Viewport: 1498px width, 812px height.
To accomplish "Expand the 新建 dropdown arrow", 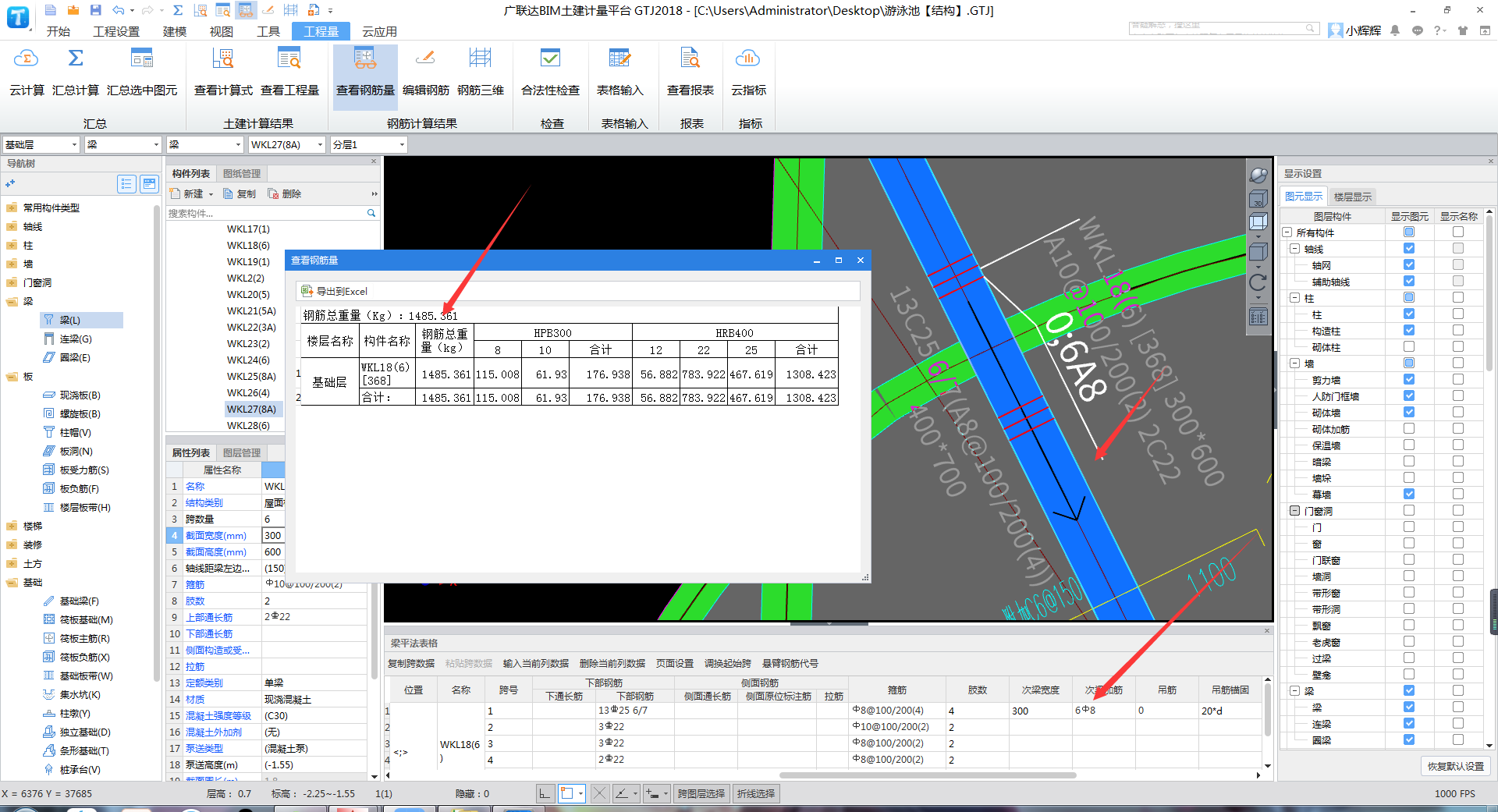I will (211, 194).
